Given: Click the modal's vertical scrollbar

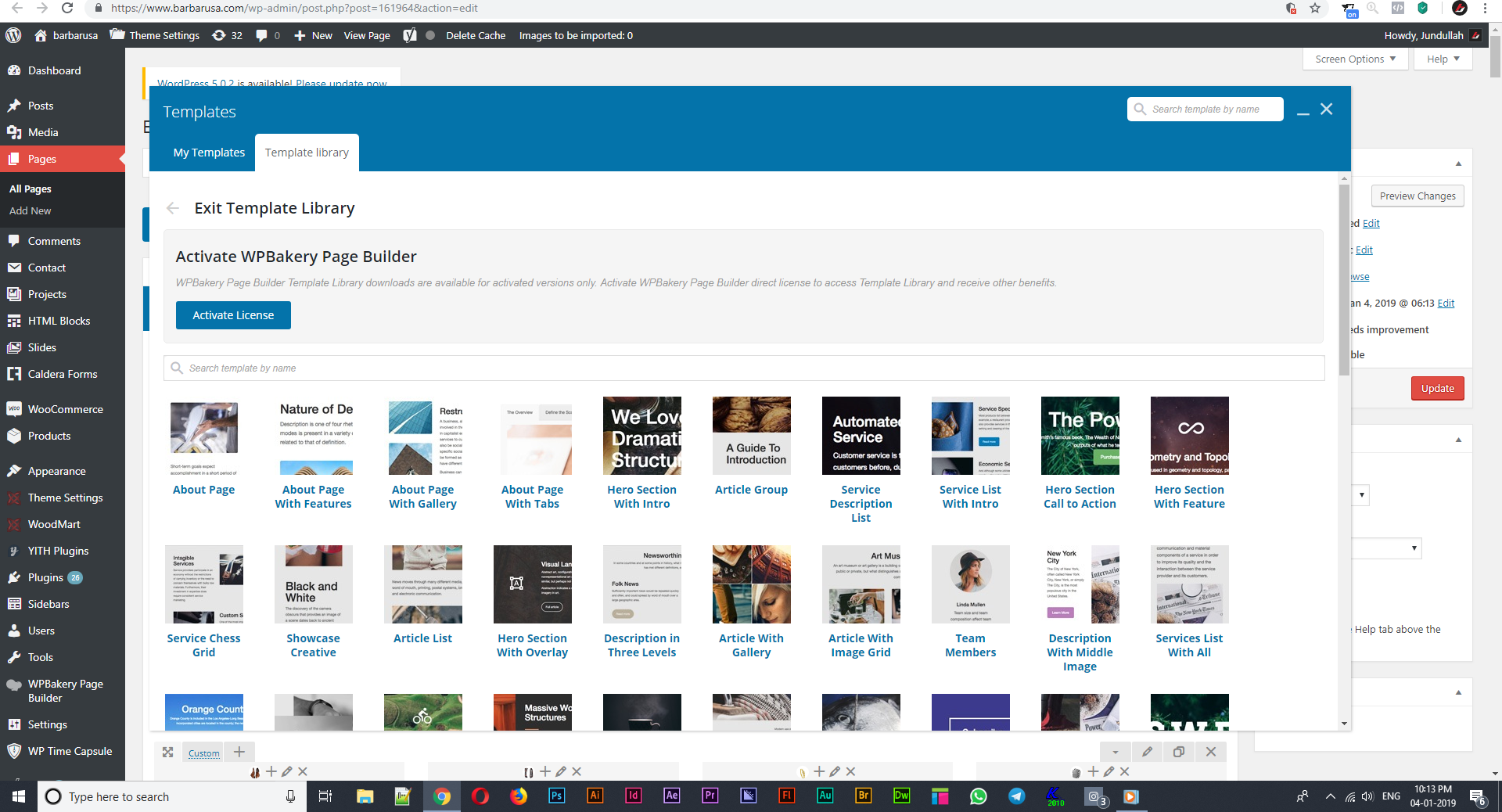Looking at the screenshot, I should 1344,280.
